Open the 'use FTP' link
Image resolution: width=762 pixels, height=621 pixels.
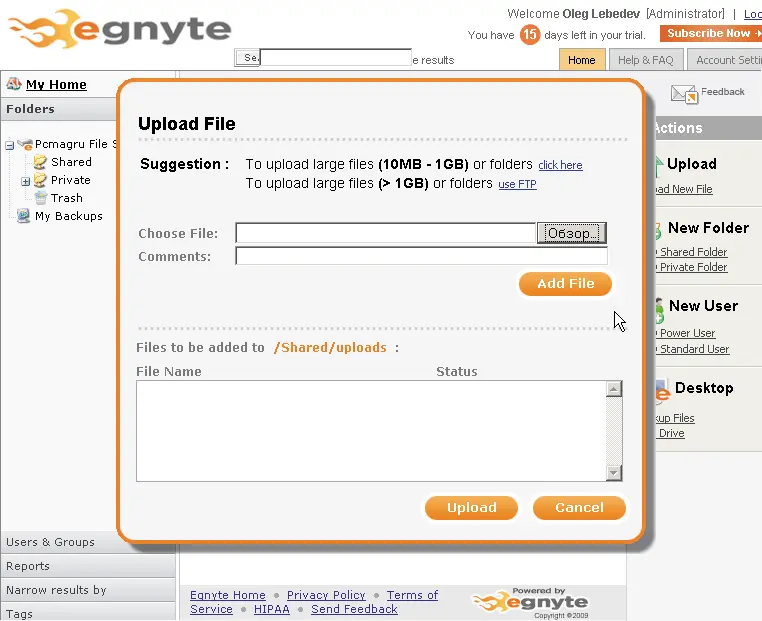(517, 184)
